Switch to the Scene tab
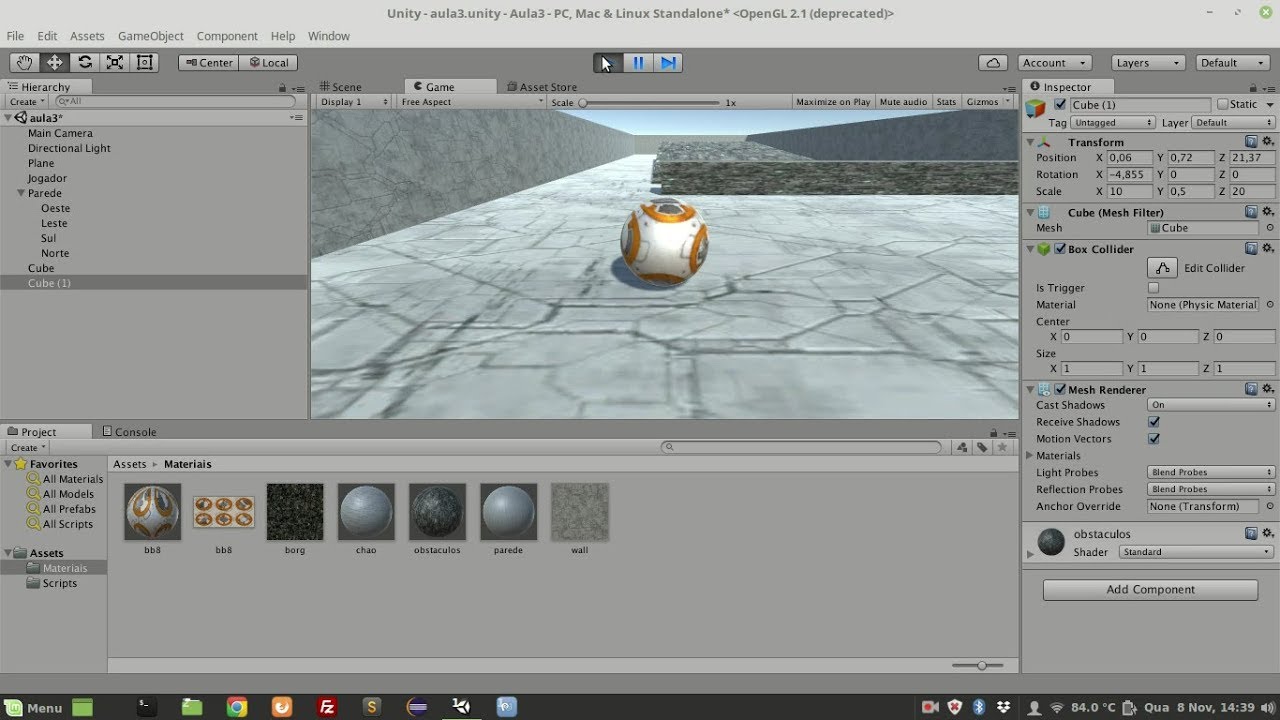The height and width of the screenshot is (720, 1280). pyautogui.click(x=340, y=87)
